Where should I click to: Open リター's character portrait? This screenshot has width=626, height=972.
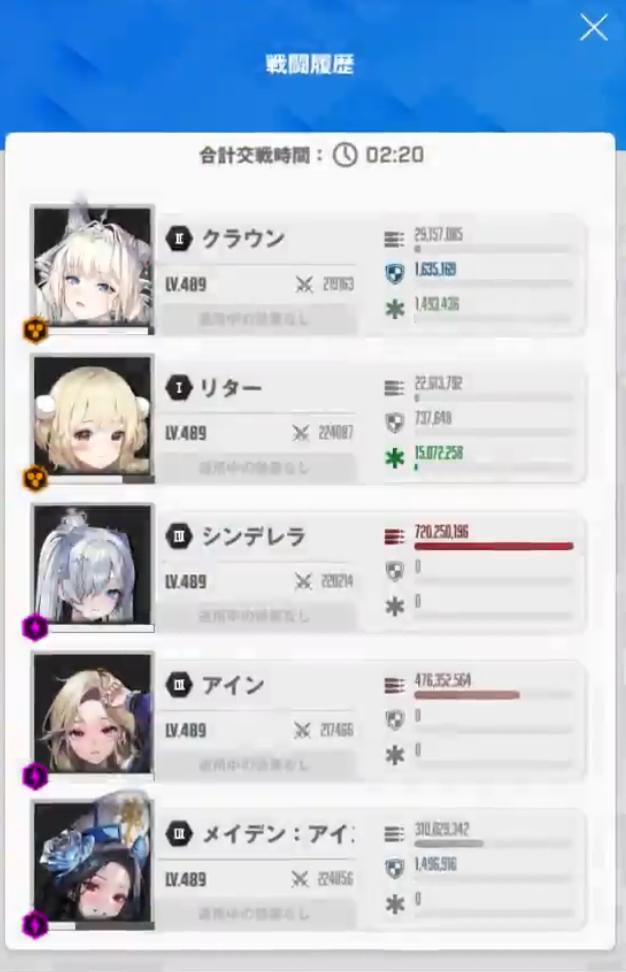point(93,417)
